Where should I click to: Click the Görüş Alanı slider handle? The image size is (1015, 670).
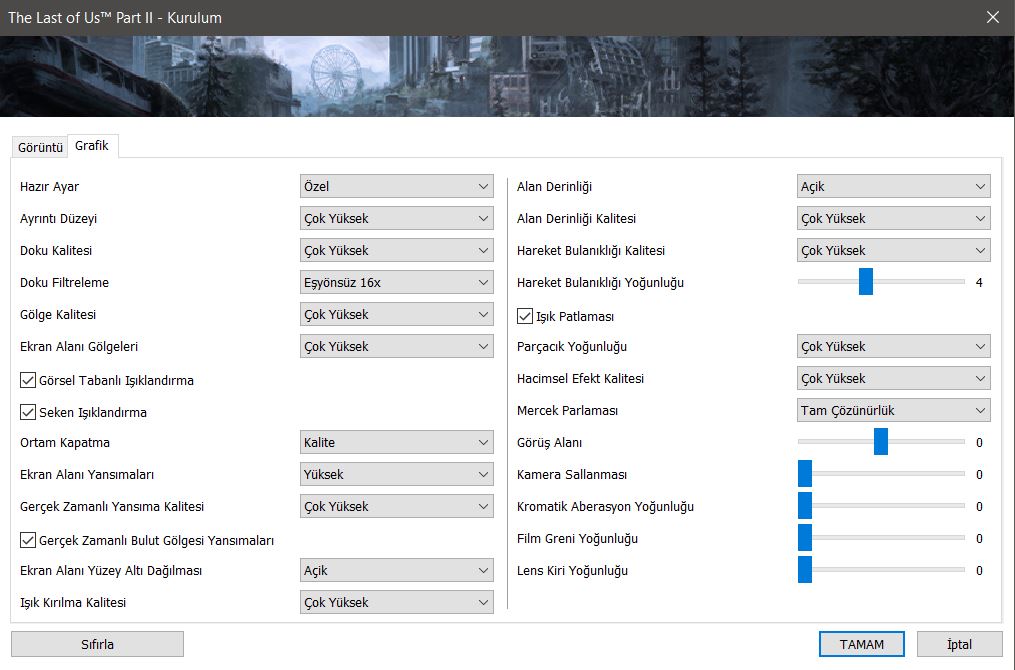point(880,441)
